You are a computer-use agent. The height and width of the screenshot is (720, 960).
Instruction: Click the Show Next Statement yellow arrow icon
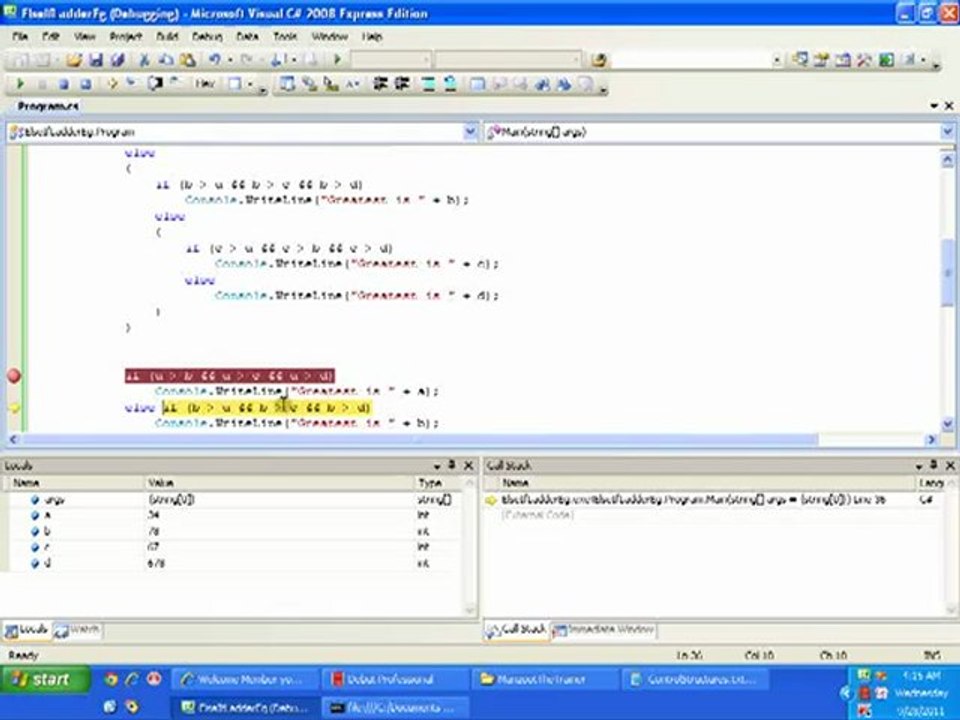[x=112, y=84]
